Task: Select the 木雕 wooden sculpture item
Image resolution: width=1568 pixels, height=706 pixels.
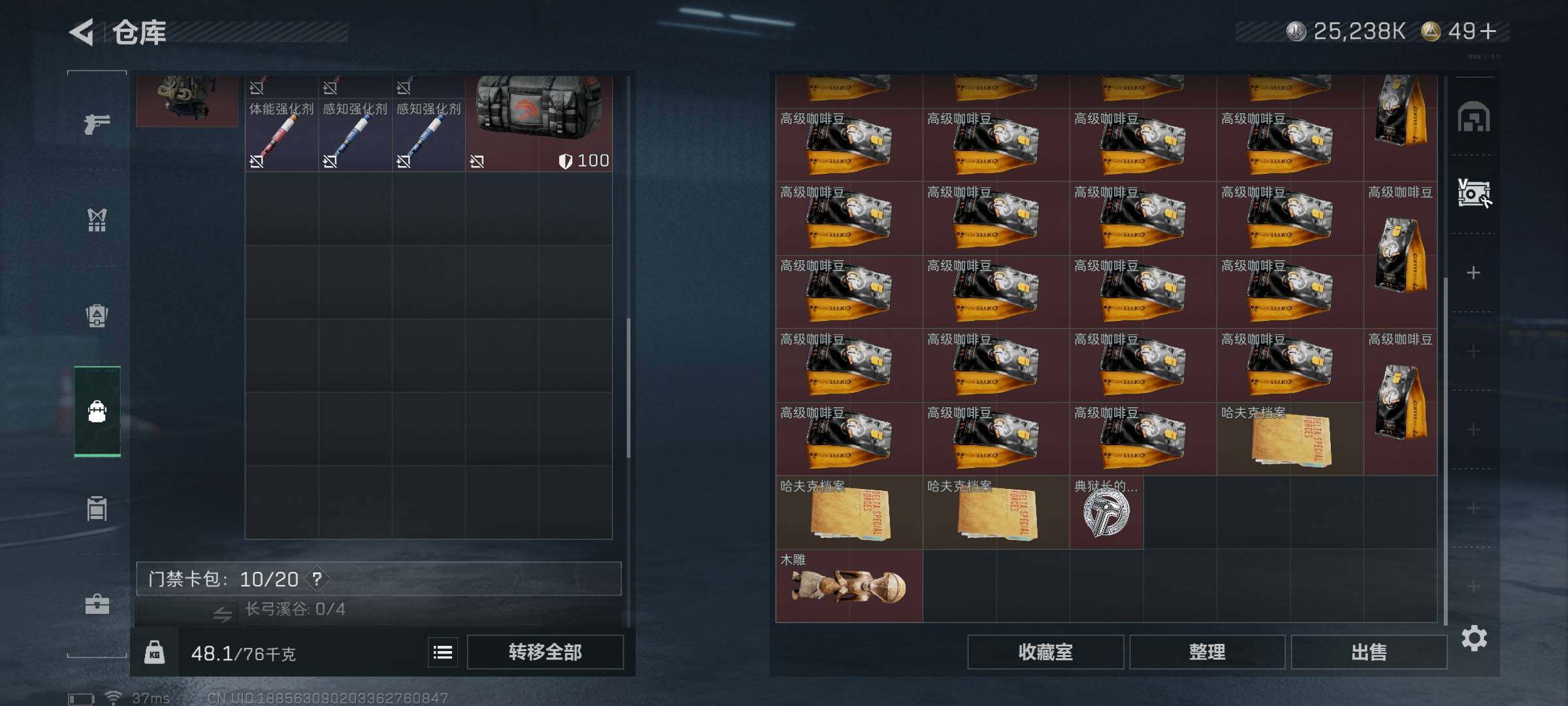Action: (x=849, y=586)
